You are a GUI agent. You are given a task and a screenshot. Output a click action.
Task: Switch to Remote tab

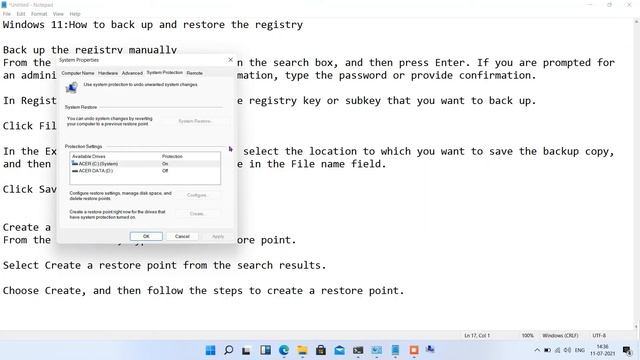(x=194, y=73)
